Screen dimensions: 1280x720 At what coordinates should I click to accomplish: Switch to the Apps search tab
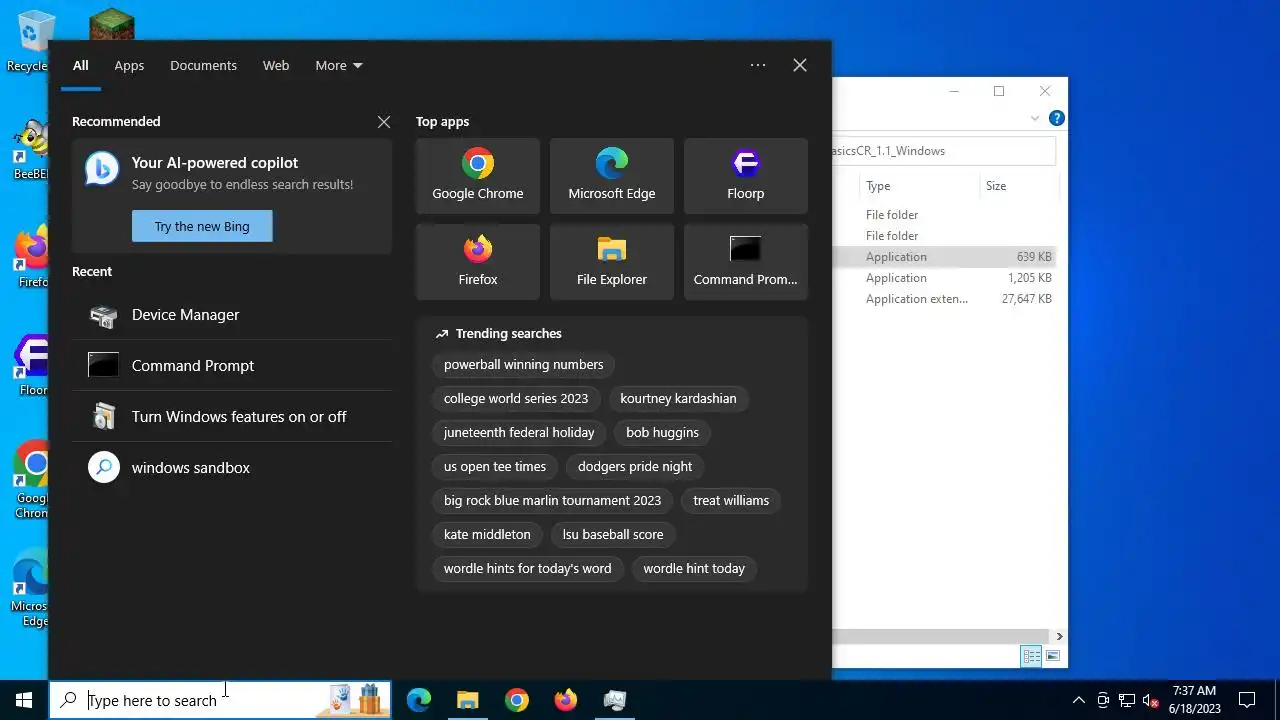tap(129, 65)
